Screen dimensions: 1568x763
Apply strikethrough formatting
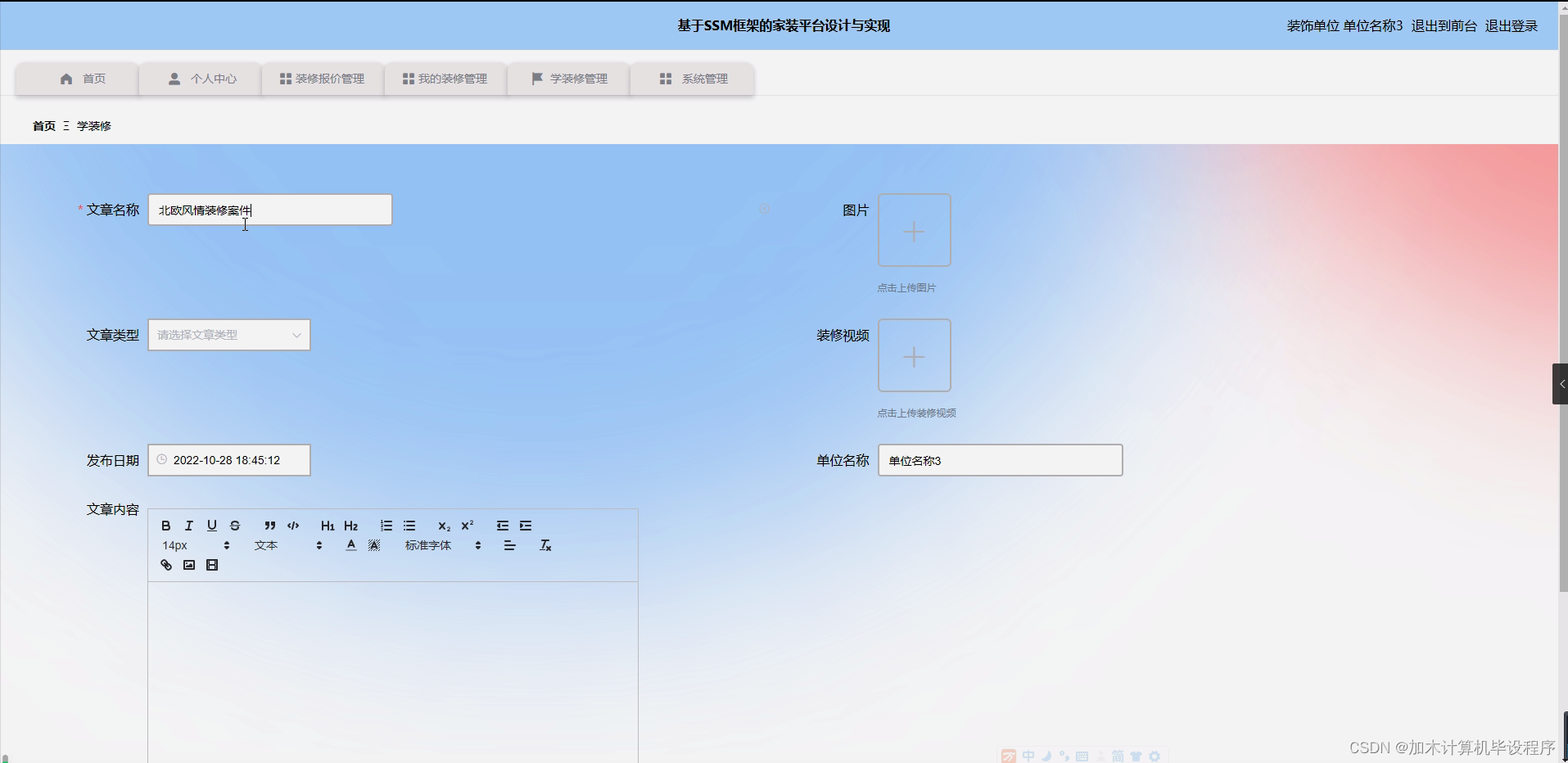tap(235, 526)
